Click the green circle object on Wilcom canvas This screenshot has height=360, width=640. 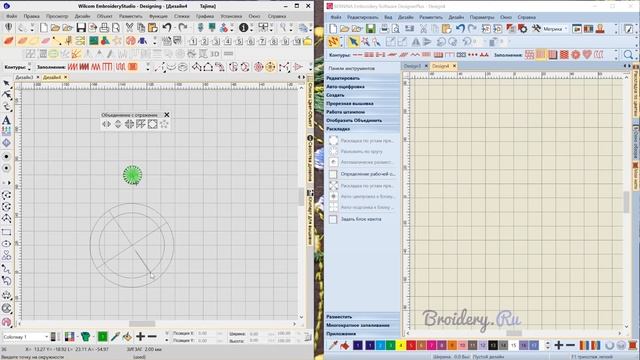pos(132,175)
